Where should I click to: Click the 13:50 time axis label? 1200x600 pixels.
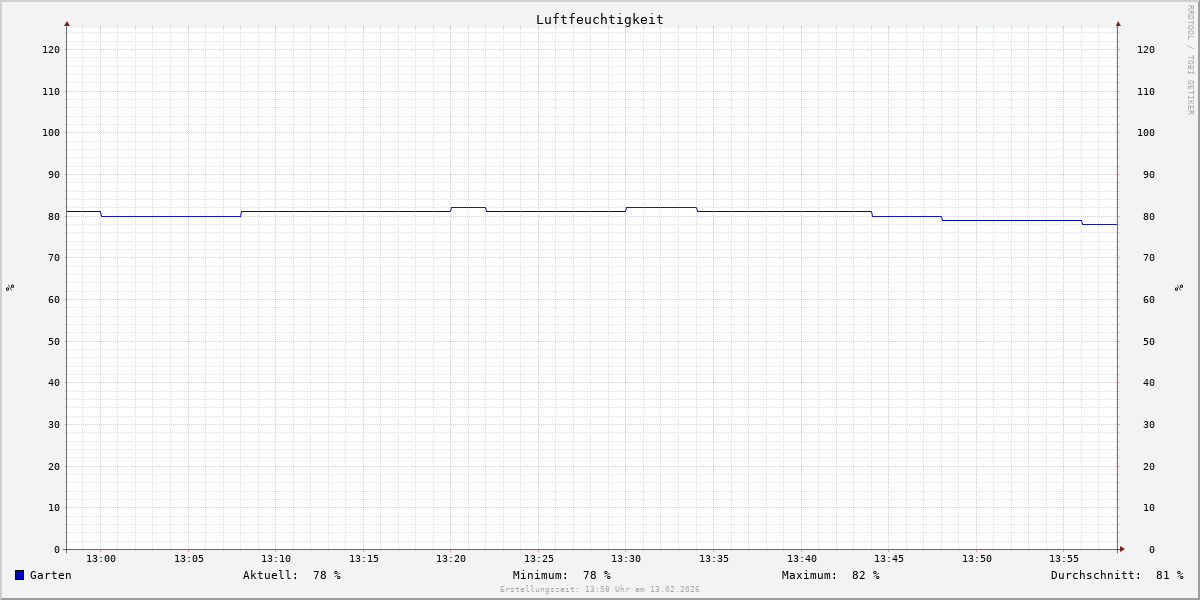pyautogui.click(x=977, y=559)
